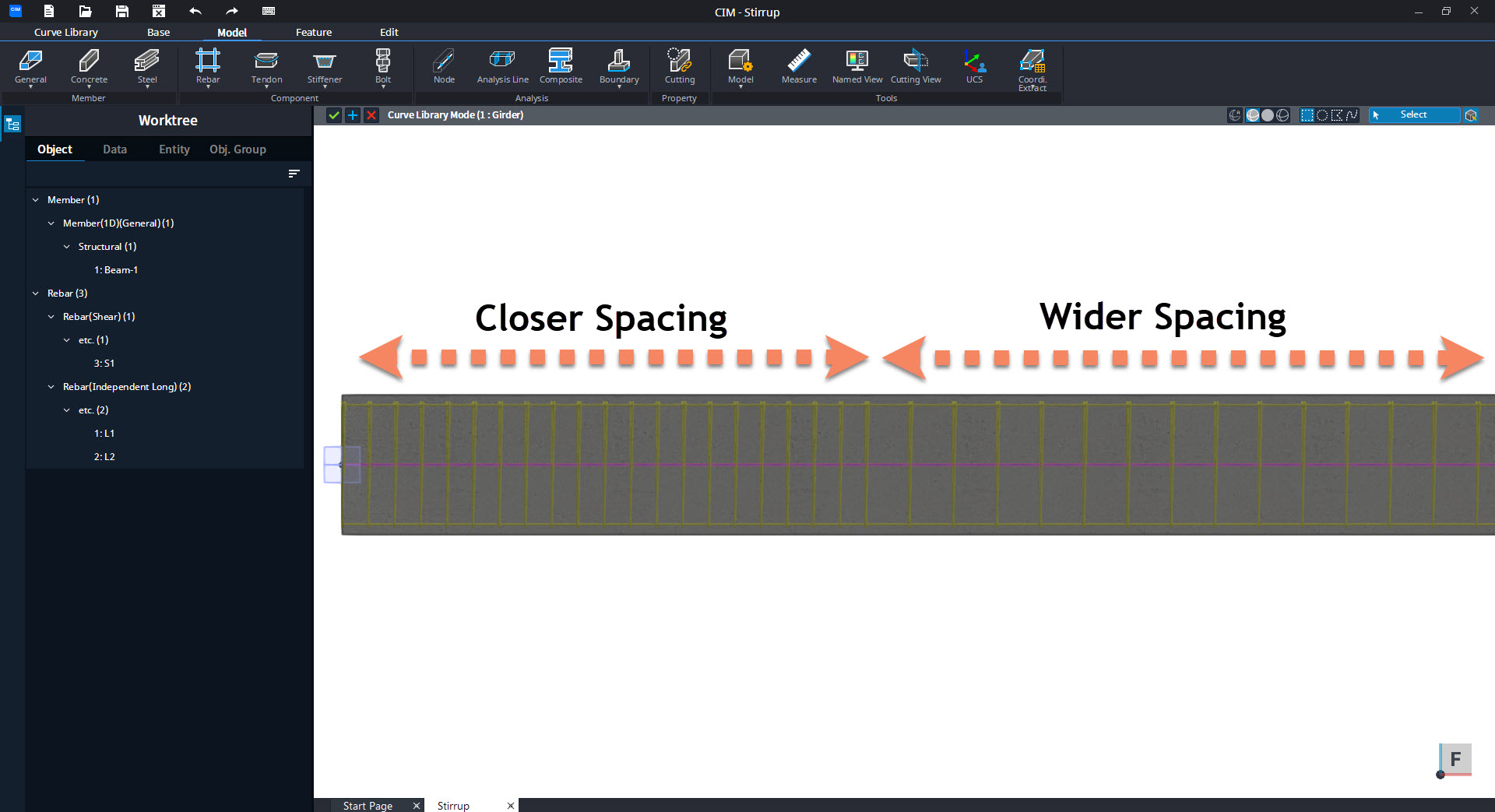Click the blue plus add button

(353, 115)
